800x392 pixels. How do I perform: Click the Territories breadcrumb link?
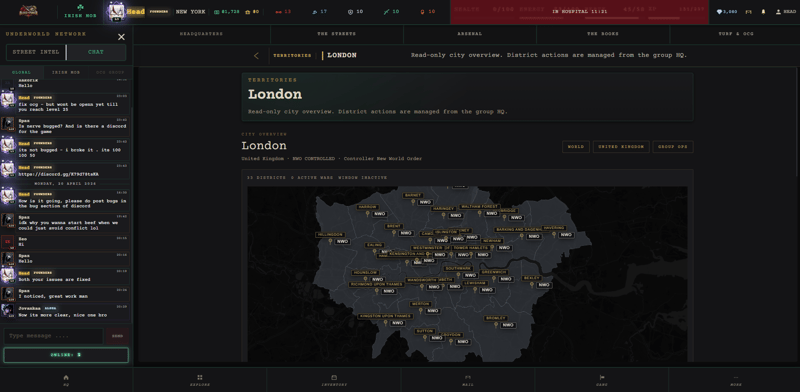pos(292,56)
